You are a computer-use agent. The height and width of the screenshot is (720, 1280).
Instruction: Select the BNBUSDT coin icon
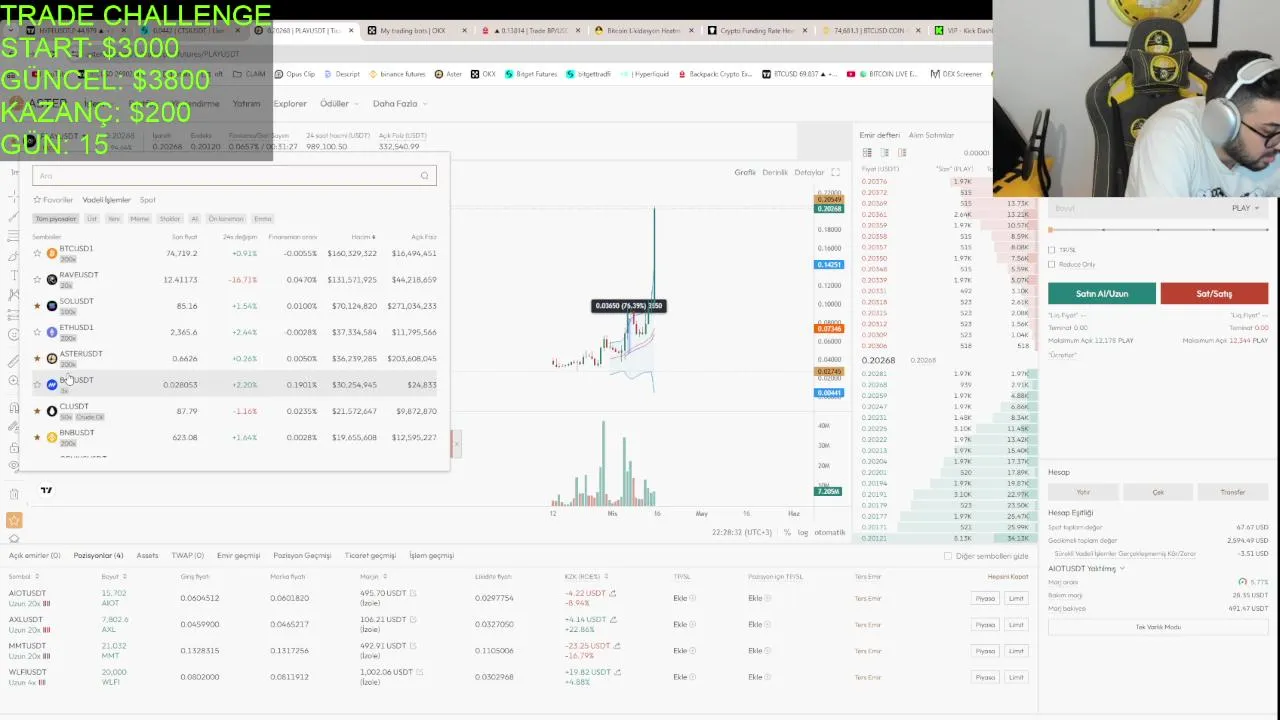pyautogui.click(x=52, y=437)
